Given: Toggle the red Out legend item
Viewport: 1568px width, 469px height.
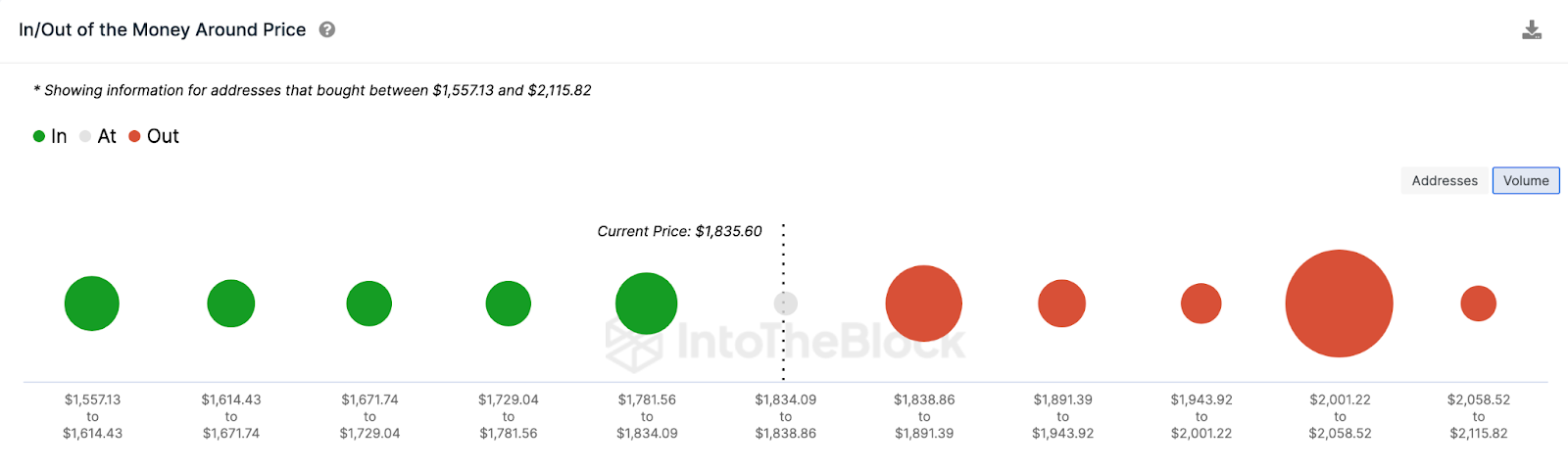Looking at the screenshot, I should [x=154, y=136].
